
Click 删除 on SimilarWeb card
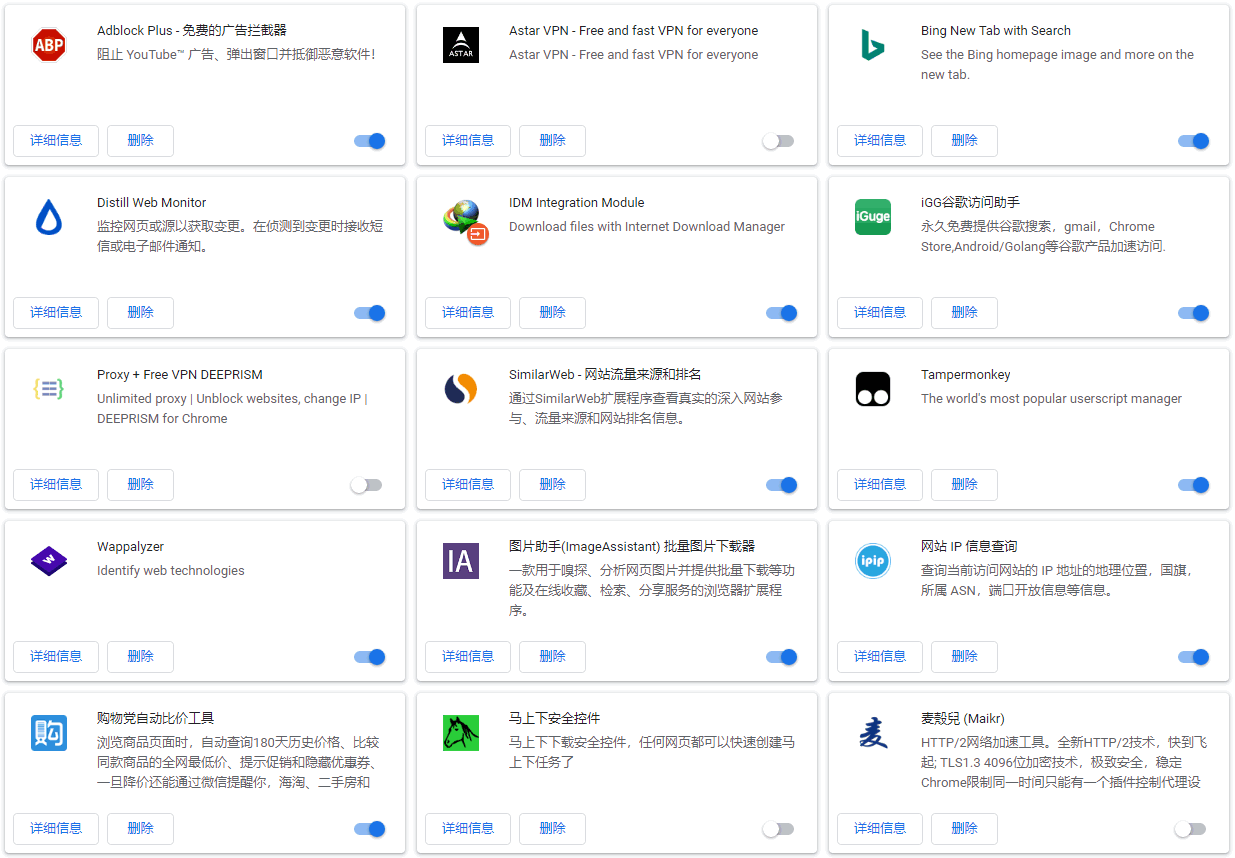pos(553,485)
